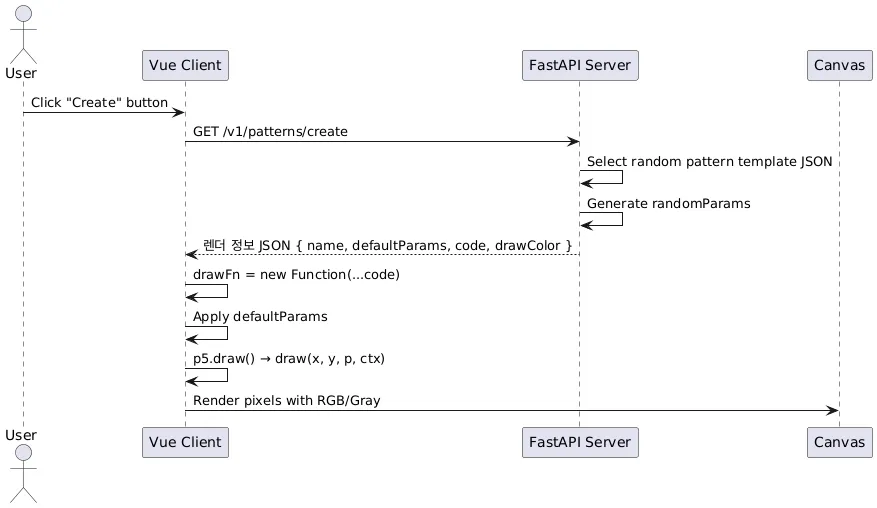
Task: Click the bottom User actor figure
Action: [23, 473]
